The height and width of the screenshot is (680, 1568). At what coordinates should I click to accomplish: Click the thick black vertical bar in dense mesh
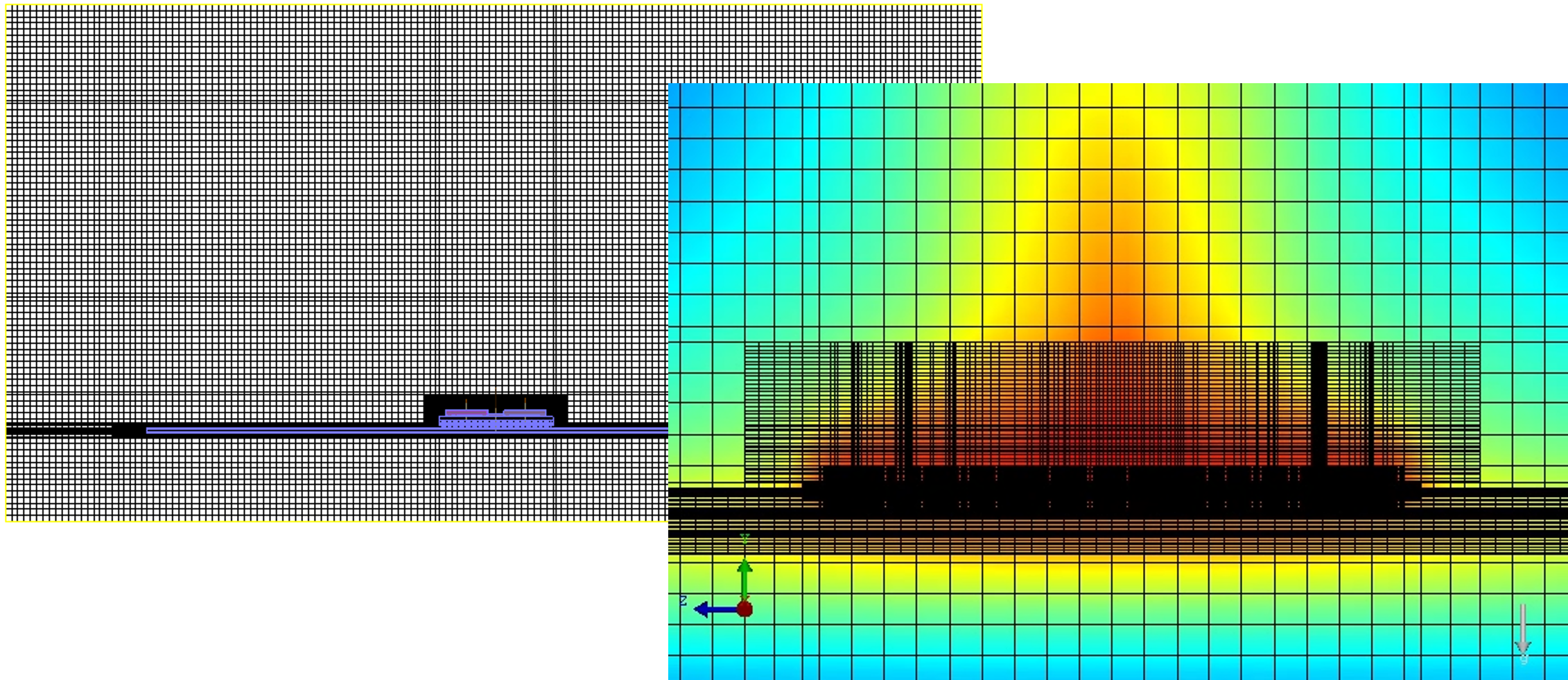point(1318,402)
